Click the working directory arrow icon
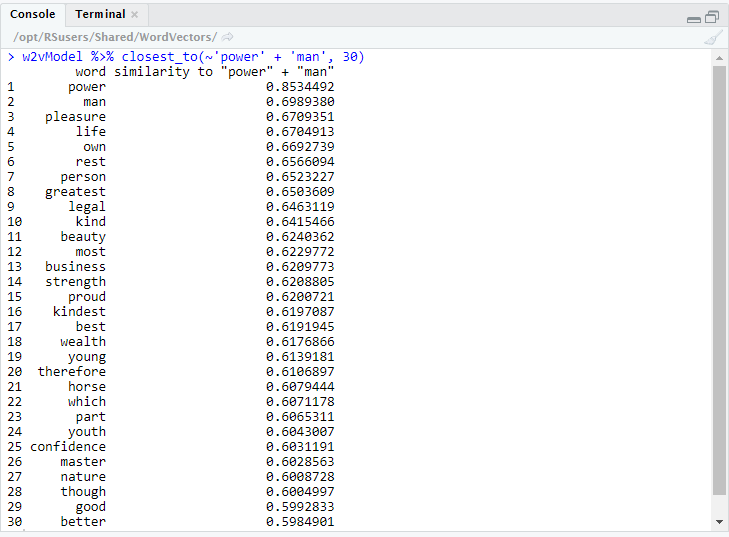The height and width of the screenshot is (537, 729). point(228,37)
